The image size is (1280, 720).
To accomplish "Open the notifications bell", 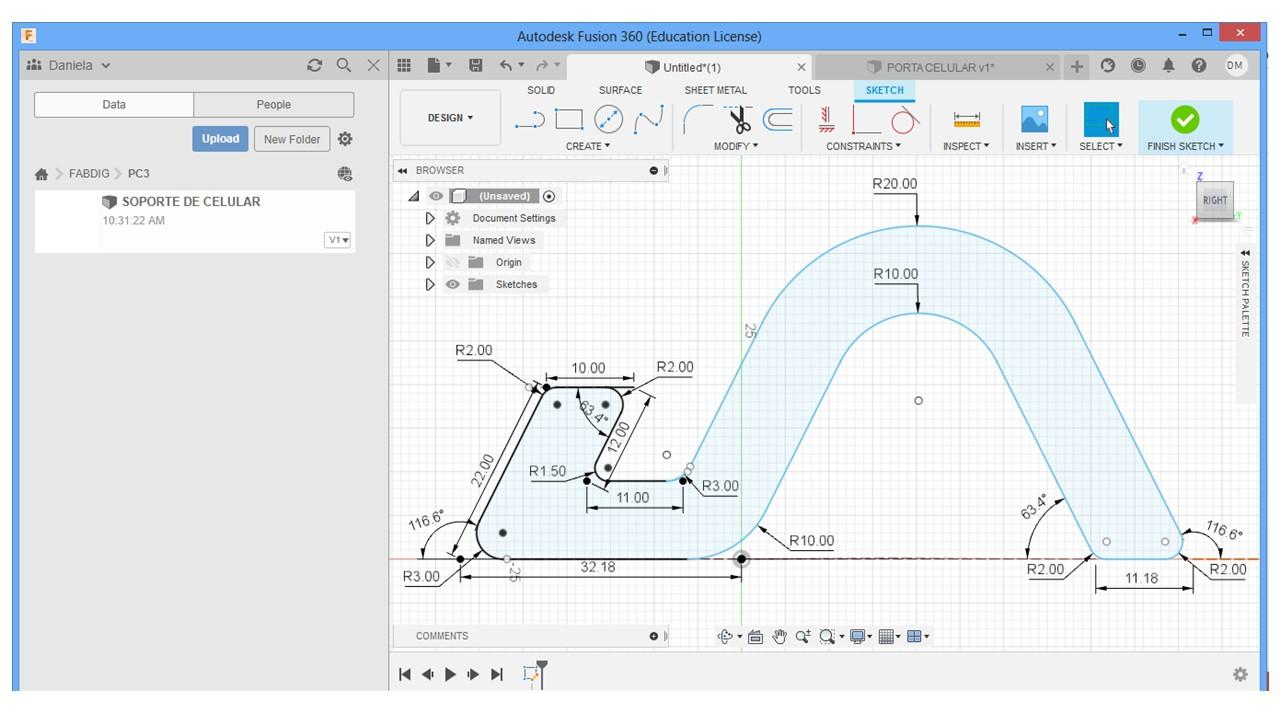I will pyautogui.click(x=1168, y=66).
